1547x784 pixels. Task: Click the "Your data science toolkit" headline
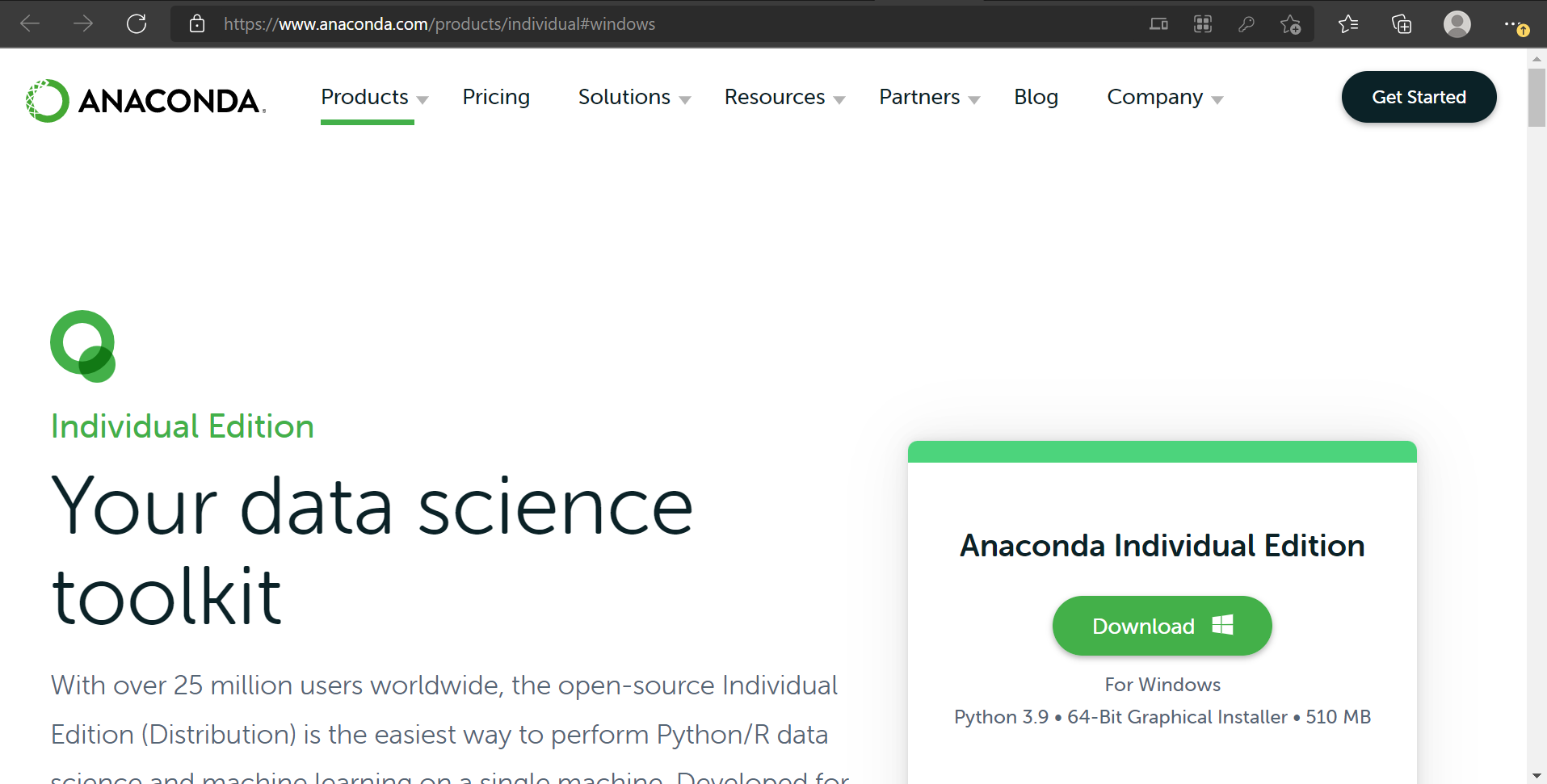(372, 551)
